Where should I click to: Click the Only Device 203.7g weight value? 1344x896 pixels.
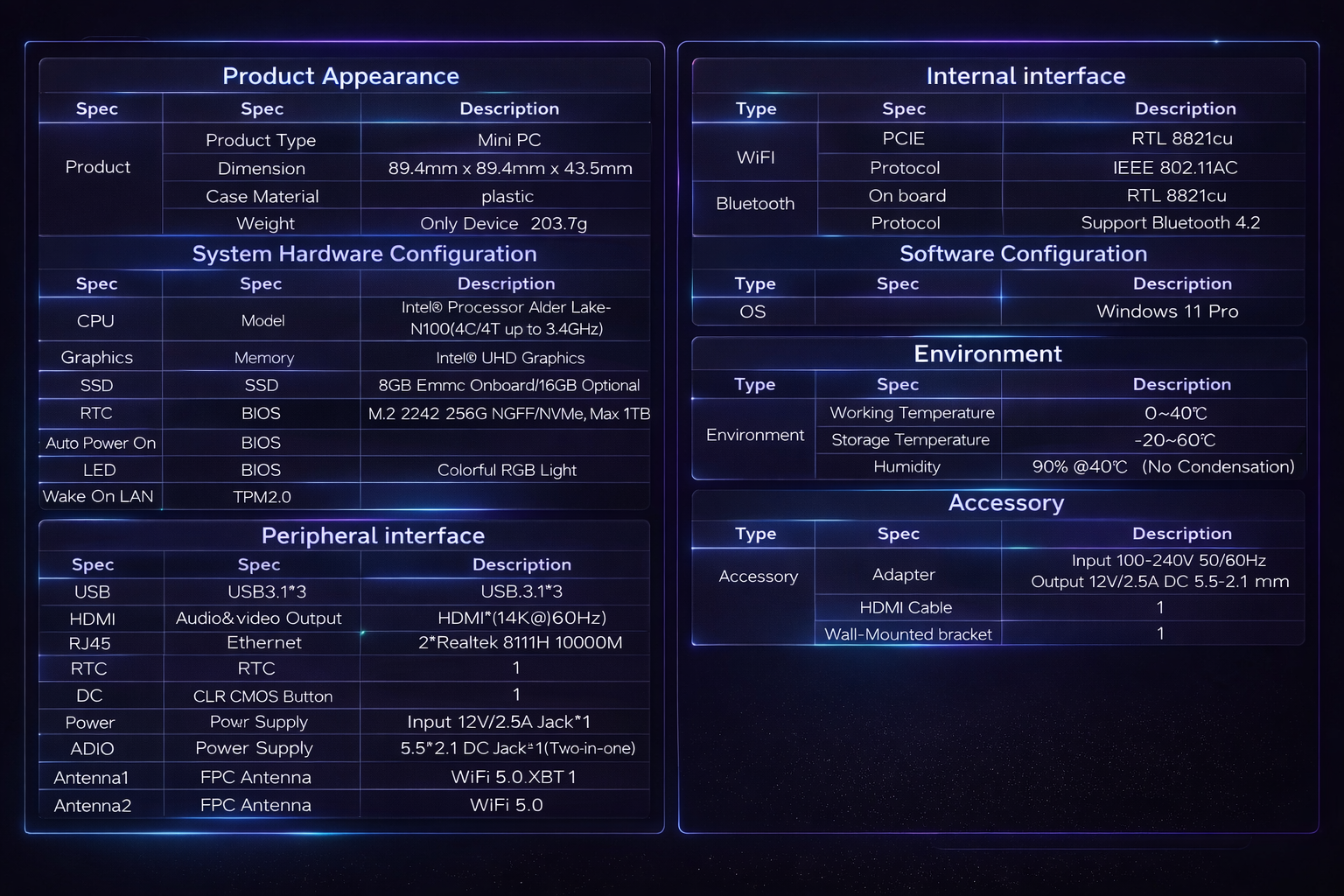(503, 223)
